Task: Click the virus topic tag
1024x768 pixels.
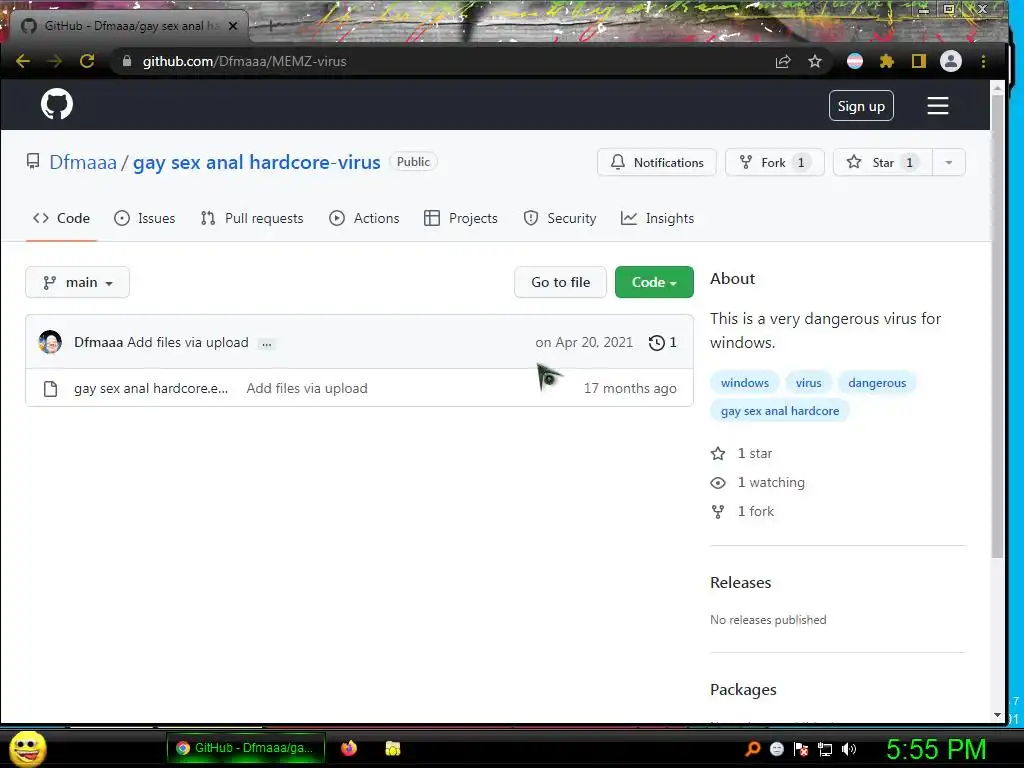Action: coord(808,383)
